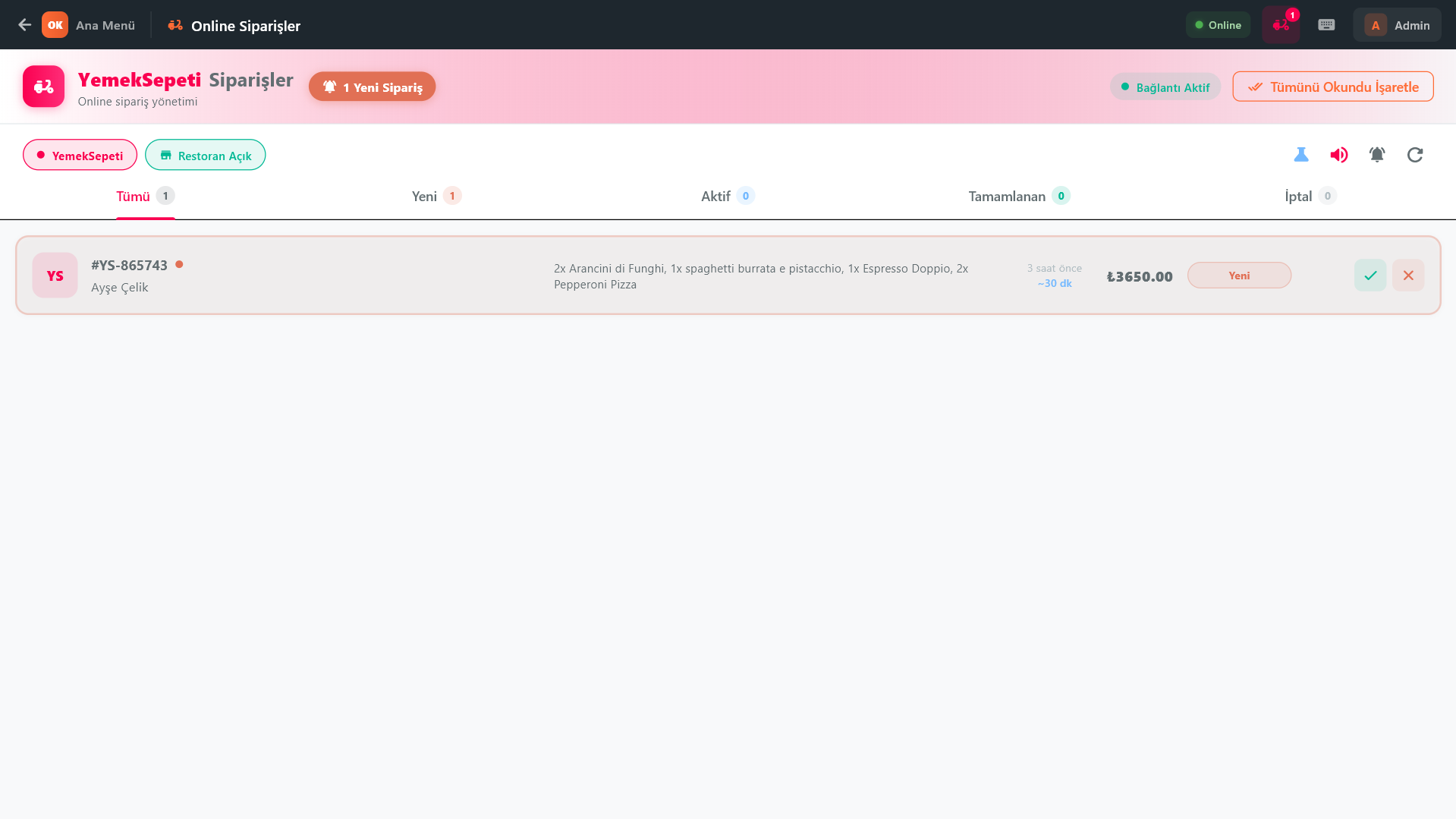Image resolution: width=1456 pixels, height=819 pixels.
Task: Open the Admin account menu
Action: click(1397, 24)
